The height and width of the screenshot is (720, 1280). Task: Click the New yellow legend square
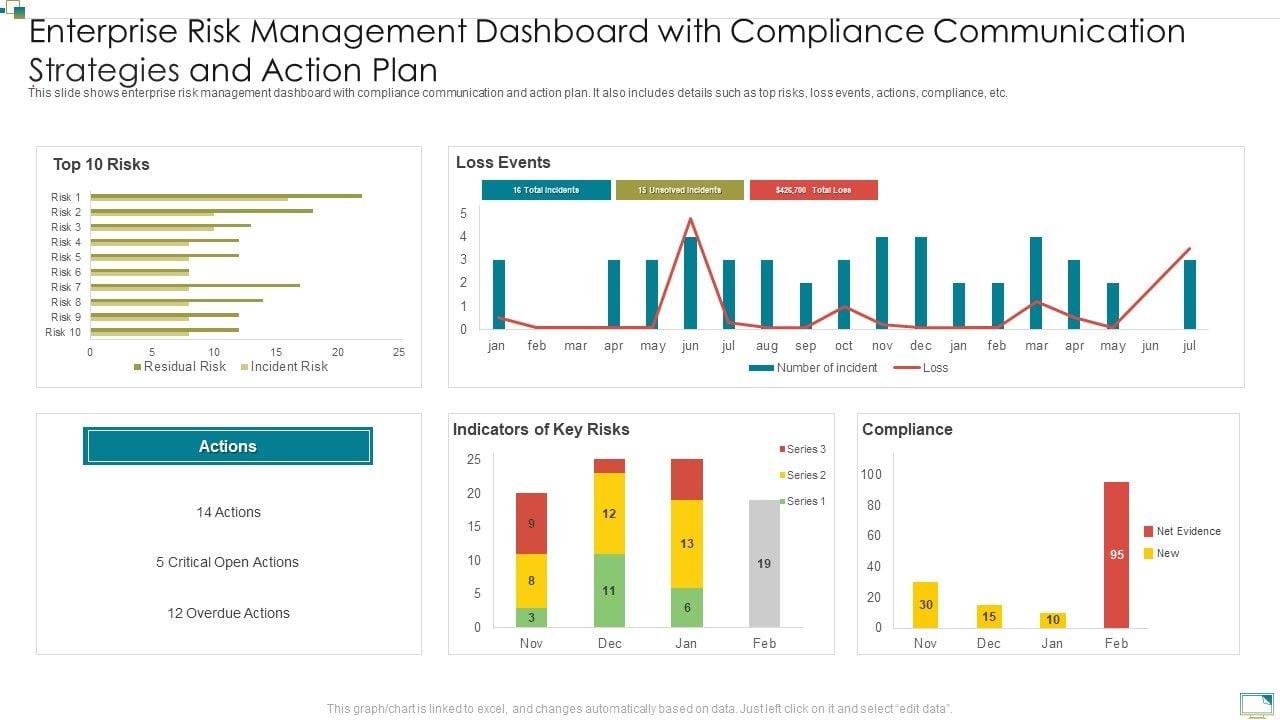coord(1148,553)
